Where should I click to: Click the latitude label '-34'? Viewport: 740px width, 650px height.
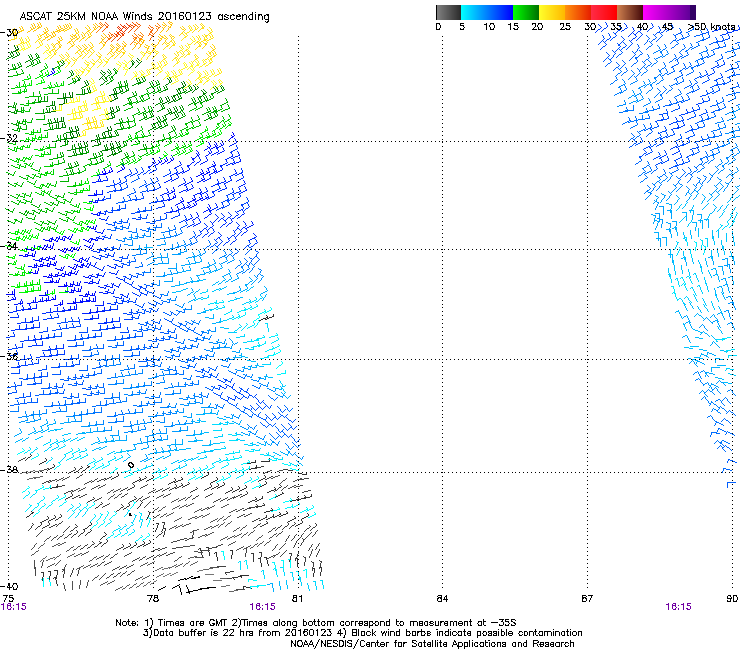9,246
